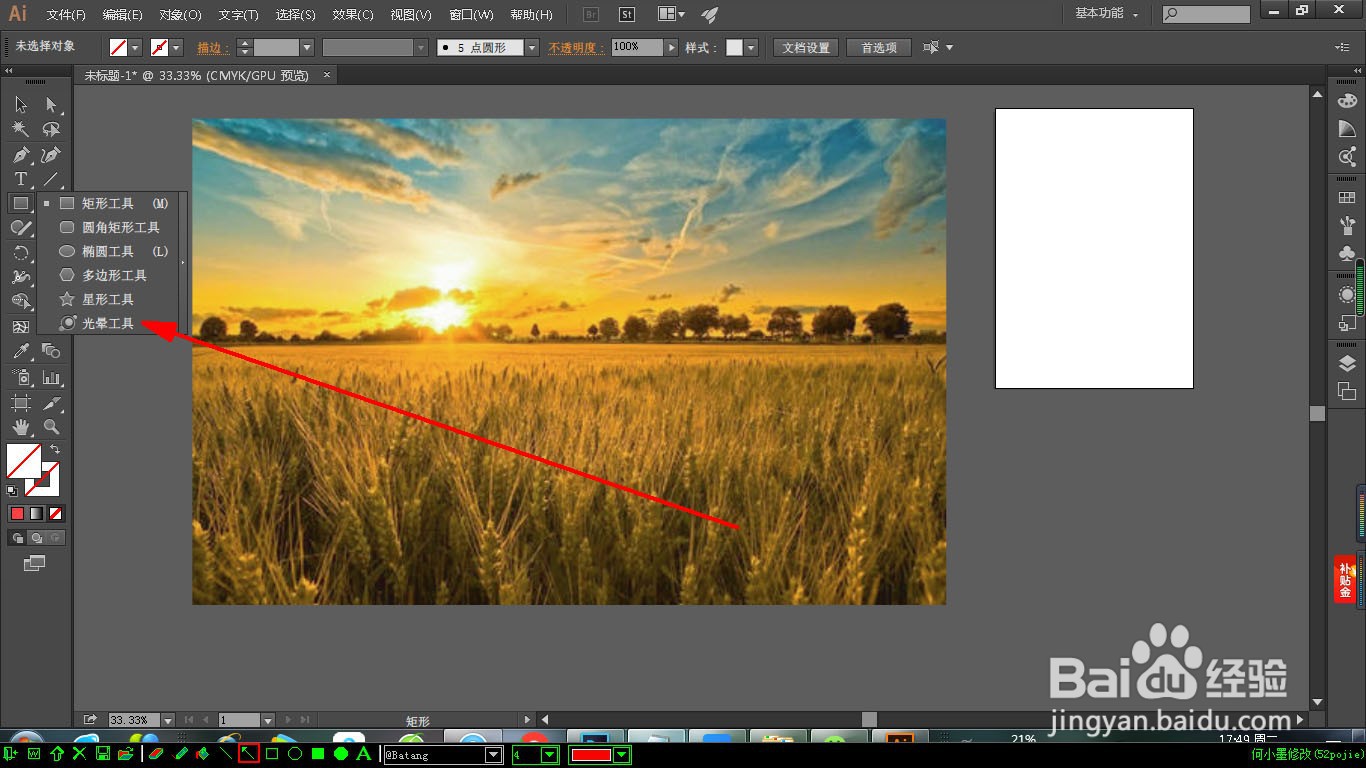1366x768 pixels.
Task: Swap fill and stroke colors
Action: point(55,450)
